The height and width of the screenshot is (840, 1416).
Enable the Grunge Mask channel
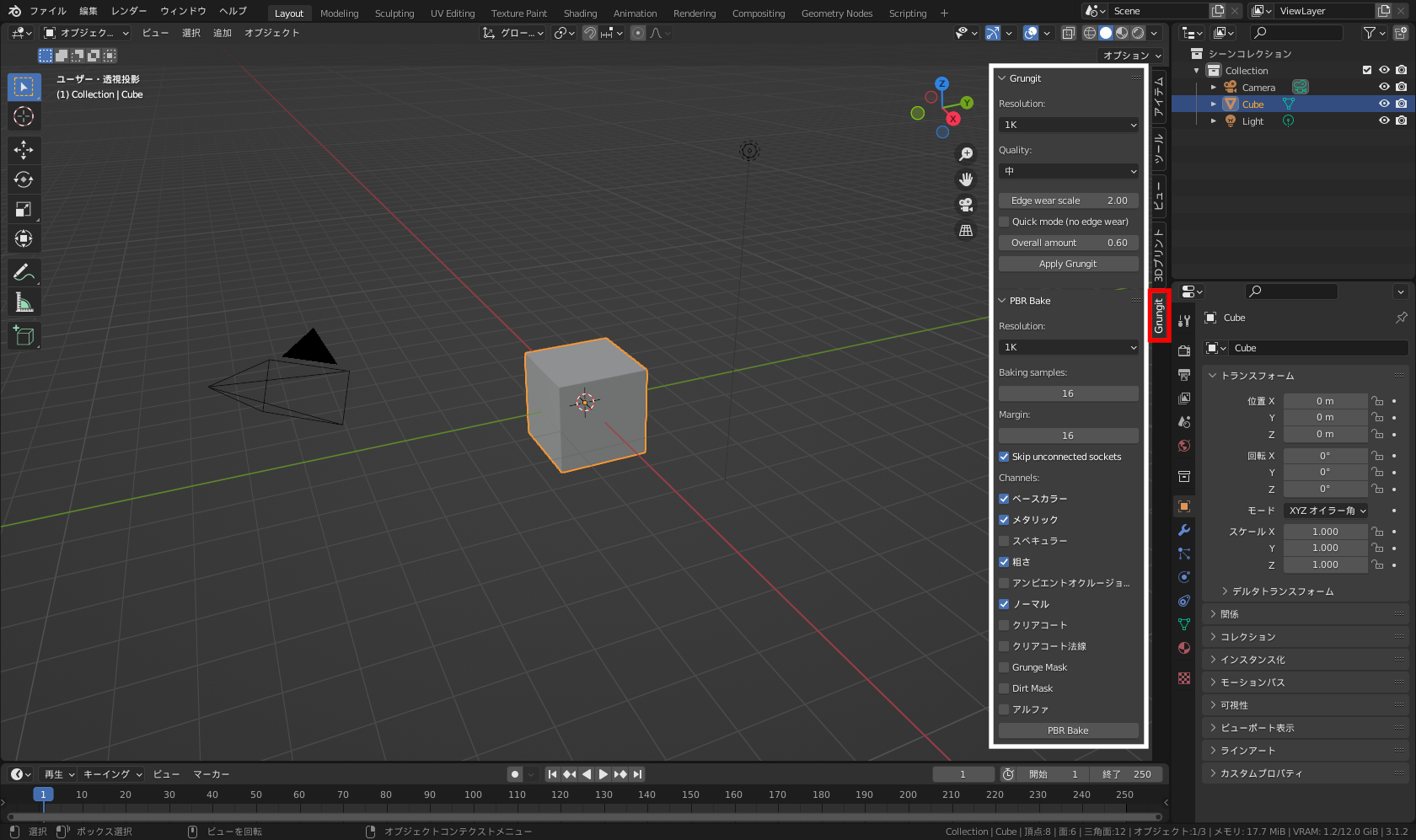pyautogui.click(x=1004, y=667)
